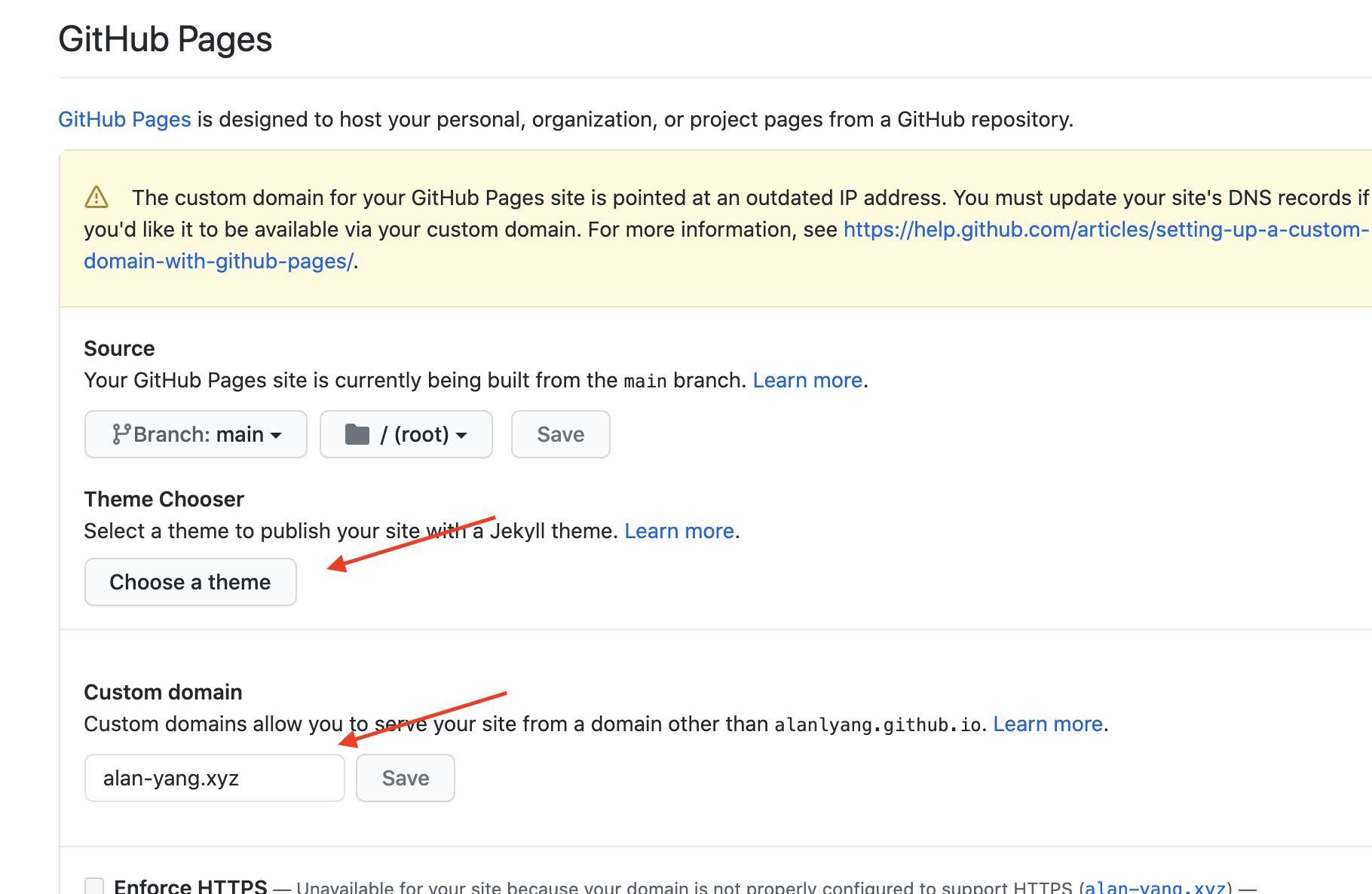Click the warning triangle icon in the banner

(x=96, y=197)
